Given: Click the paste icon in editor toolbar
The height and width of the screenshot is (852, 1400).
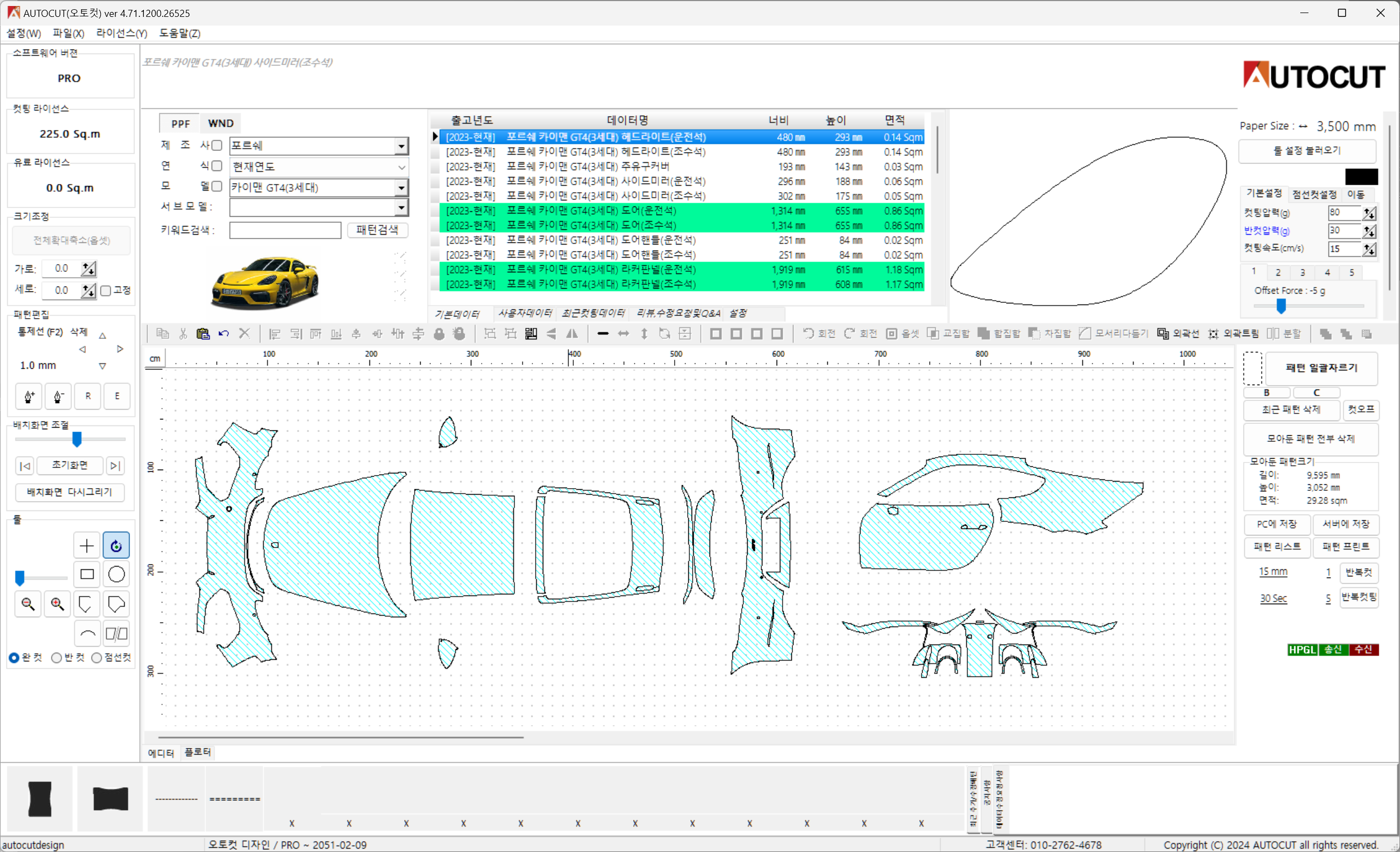Looking at the screenshot, I should (x=203, y=333).
